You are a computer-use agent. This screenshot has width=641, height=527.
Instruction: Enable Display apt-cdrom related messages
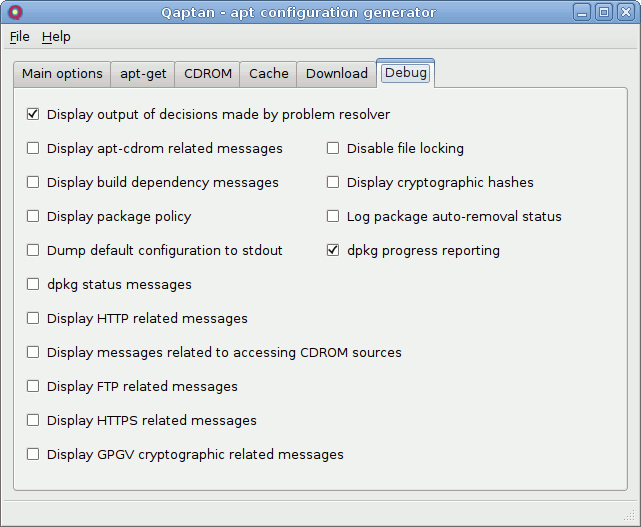[x=33, y=148]
